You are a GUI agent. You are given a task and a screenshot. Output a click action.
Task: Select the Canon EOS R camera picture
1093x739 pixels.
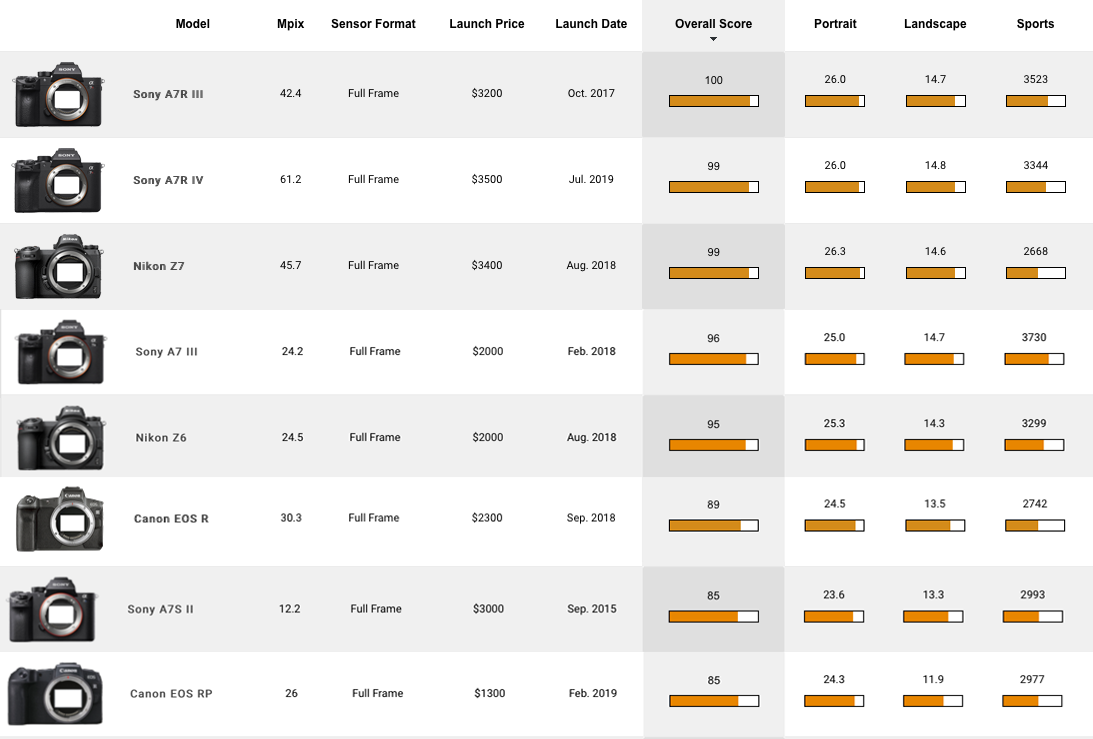point(59,519)
